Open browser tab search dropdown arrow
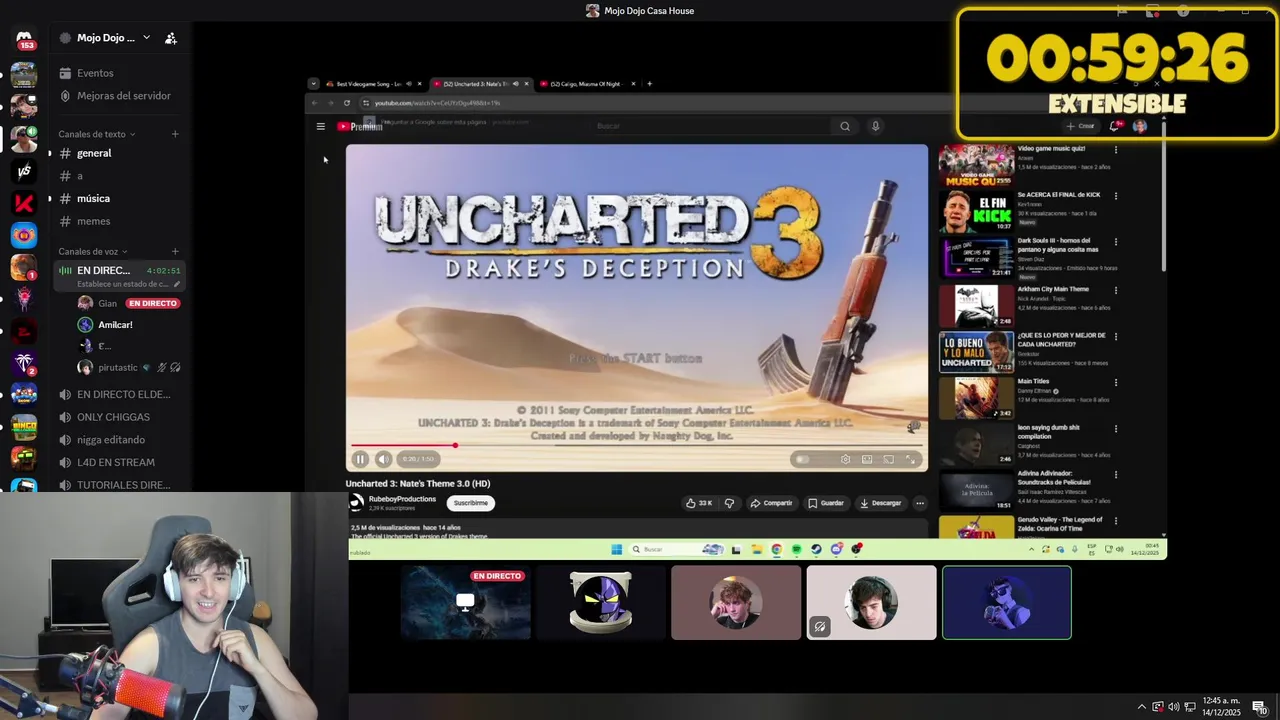This screenshot has width=1280, height=720. coord(313,84)
